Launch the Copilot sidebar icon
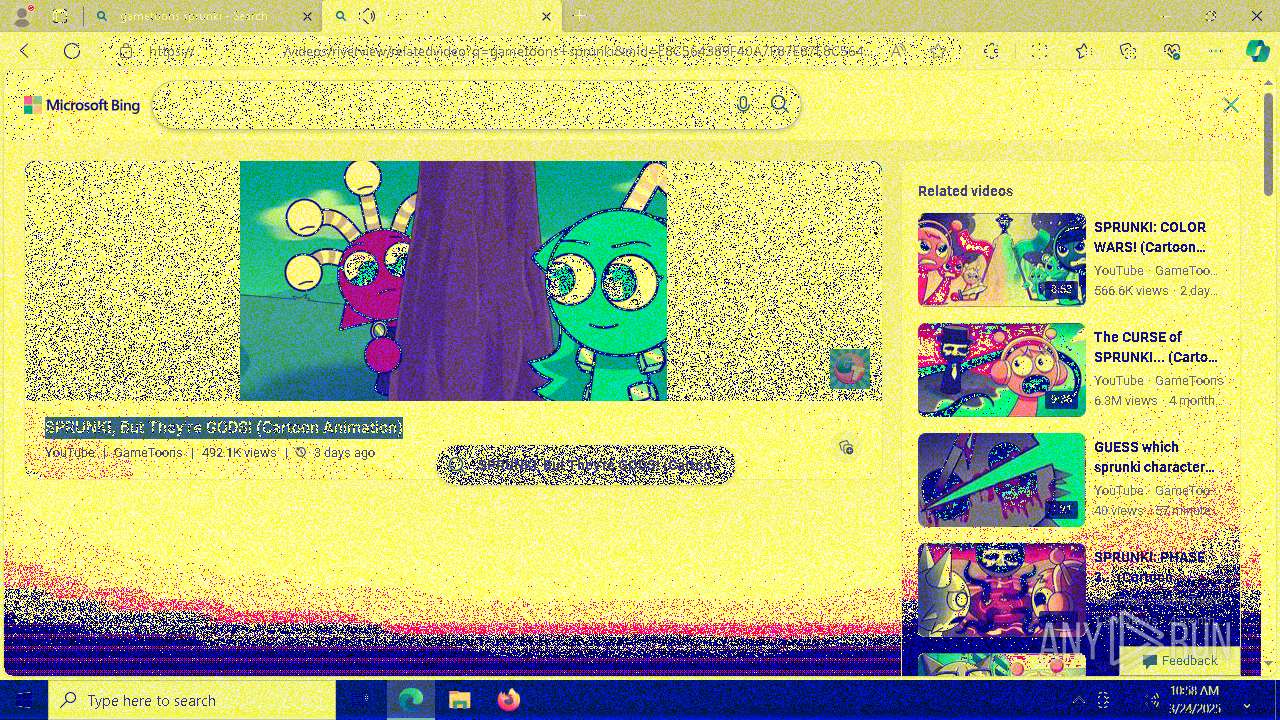Viewport: 1280px width, 720px height. 1257,51
